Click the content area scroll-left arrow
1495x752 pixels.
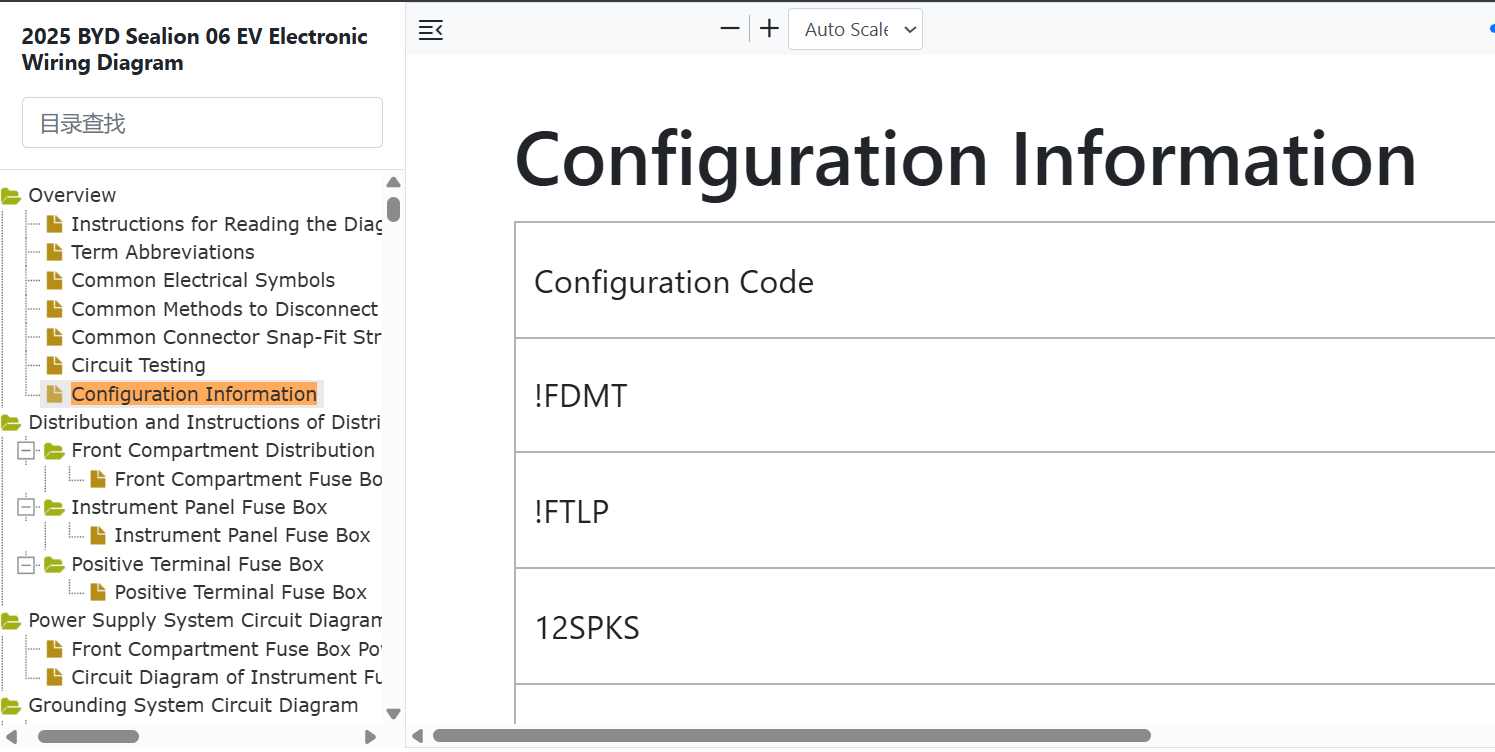click(x=418, y=736)
